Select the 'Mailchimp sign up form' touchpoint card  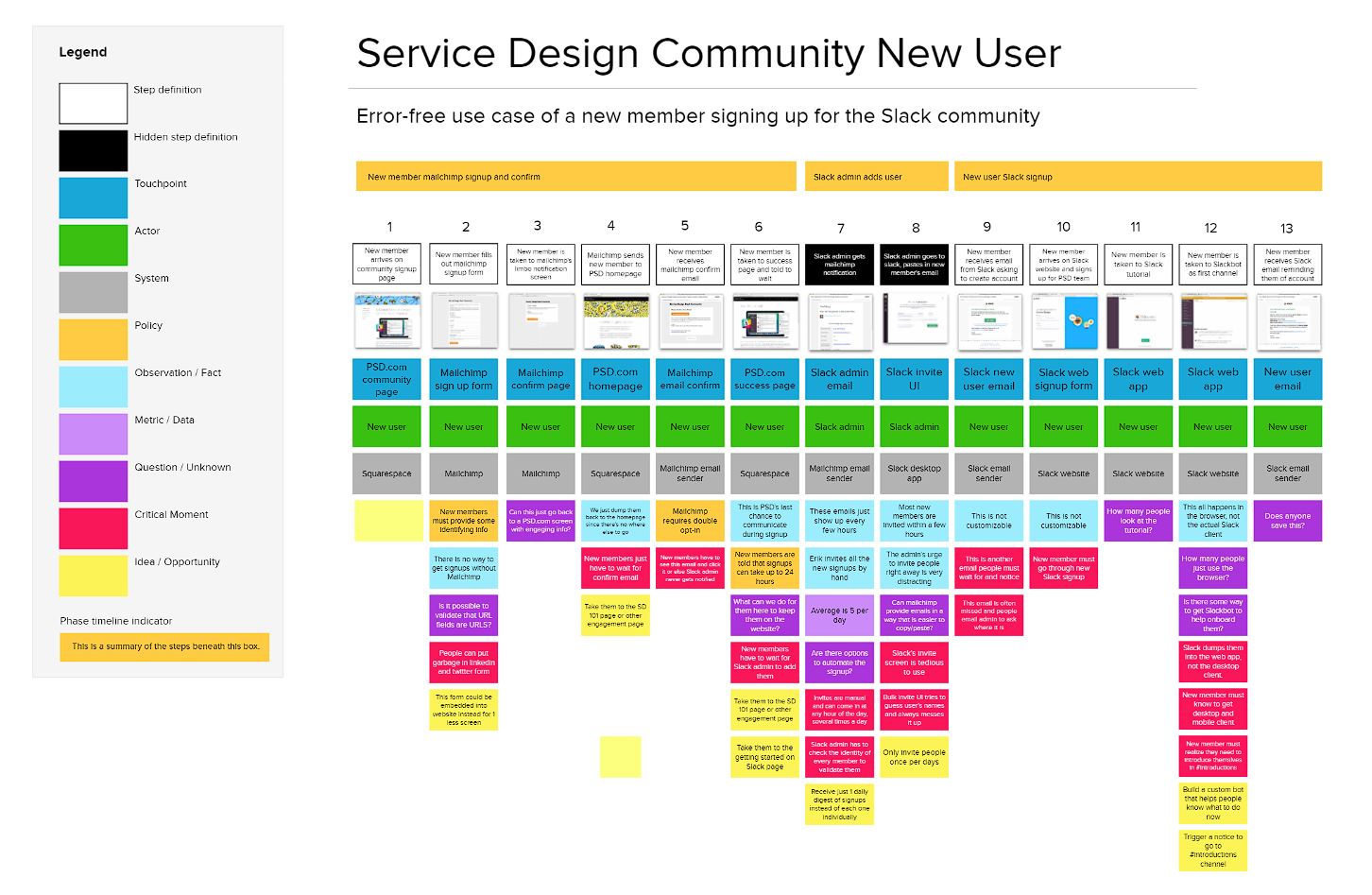[464, 379]
